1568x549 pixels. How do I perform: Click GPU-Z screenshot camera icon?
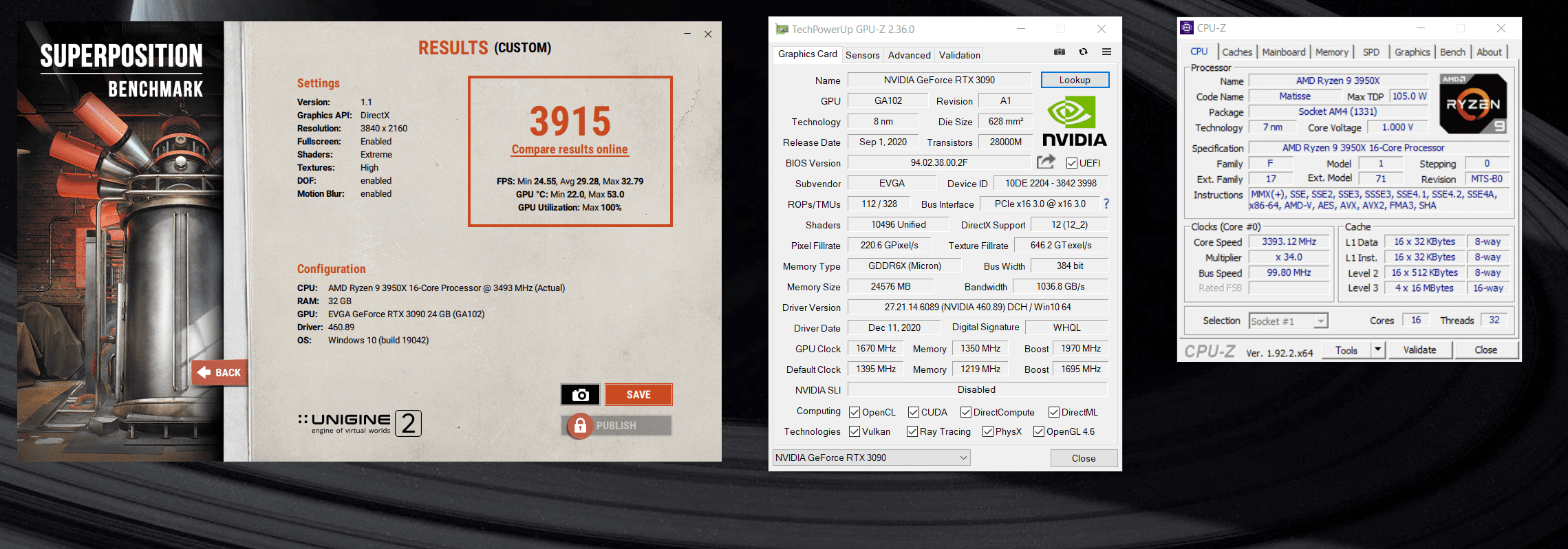[1060, 52]
